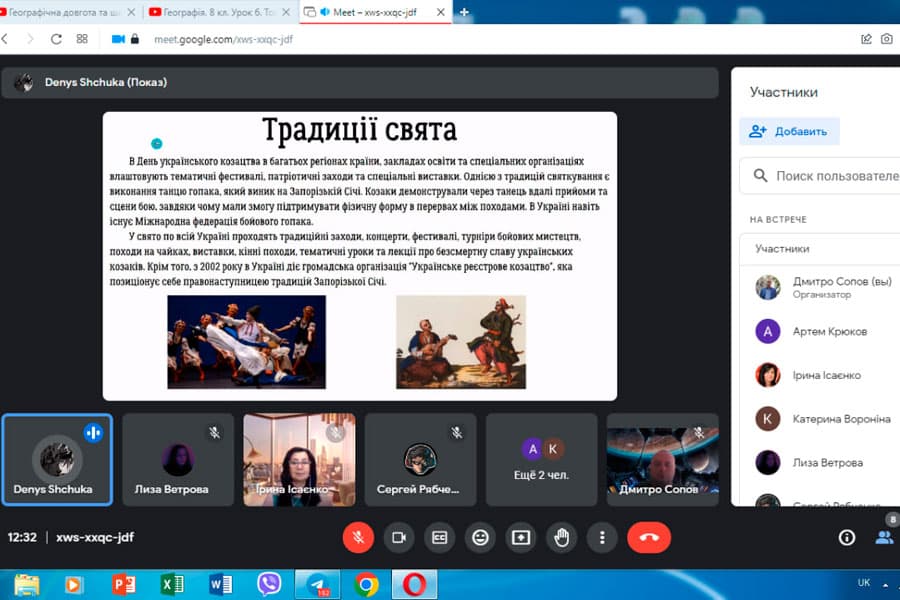This screenshot has width=900, height=600.
Task: Click the Добавить button to add people
Action: point(789,131)
